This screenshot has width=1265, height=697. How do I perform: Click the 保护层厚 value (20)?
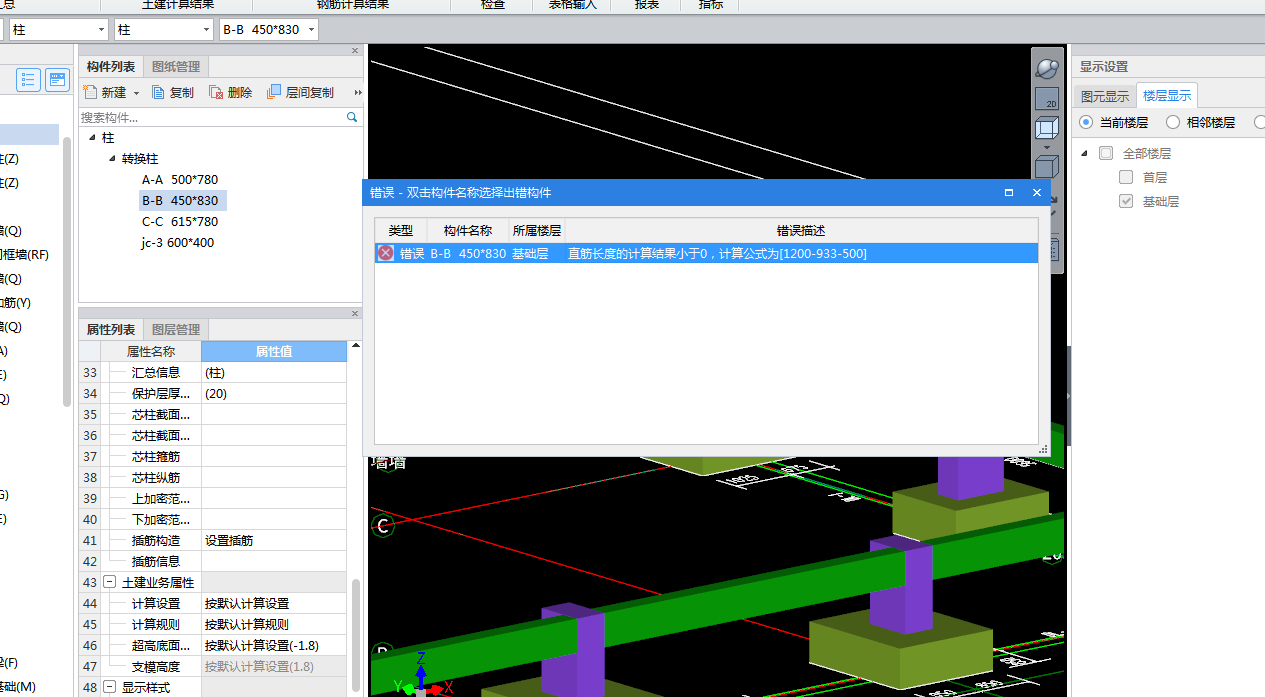tap(274, 393)
